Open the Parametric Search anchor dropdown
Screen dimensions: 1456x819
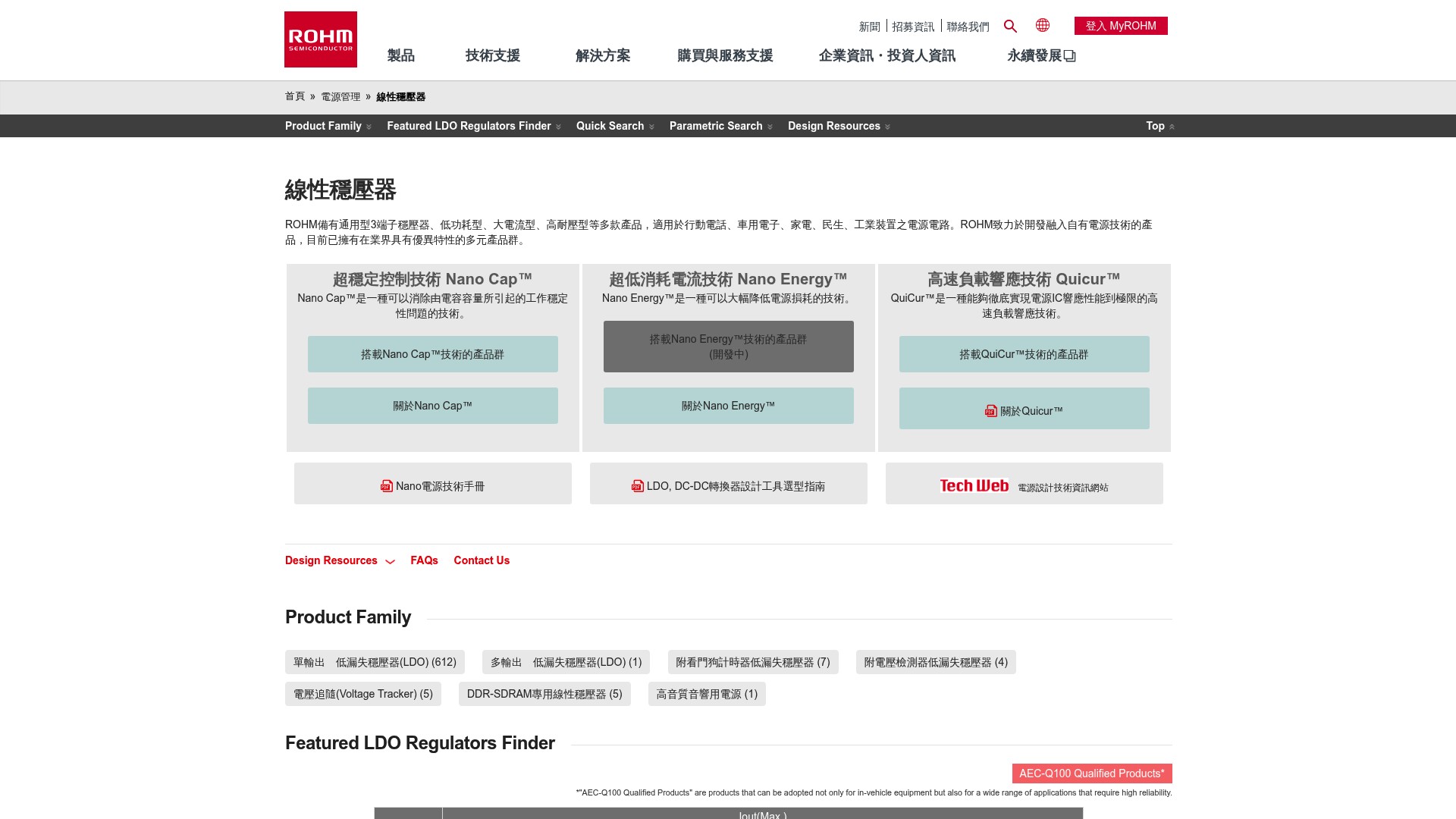click(x=721, y=126)
